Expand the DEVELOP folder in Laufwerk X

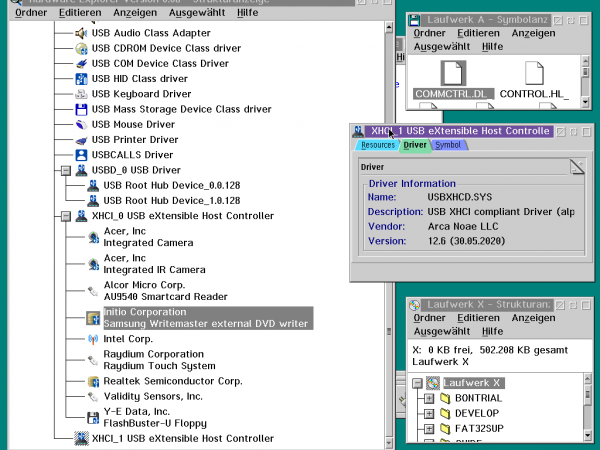point(429,413)
